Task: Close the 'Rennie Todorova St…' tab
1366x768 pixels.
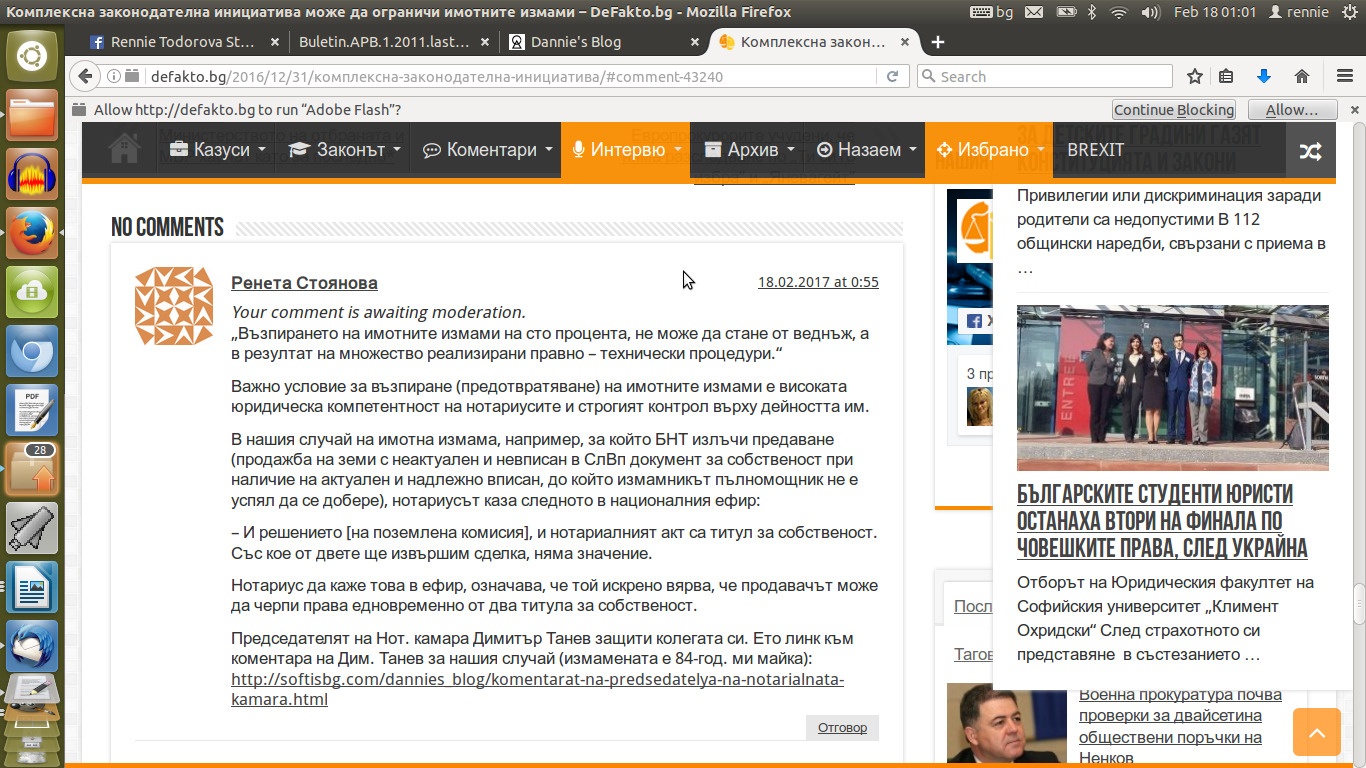Action: point(275,42)
